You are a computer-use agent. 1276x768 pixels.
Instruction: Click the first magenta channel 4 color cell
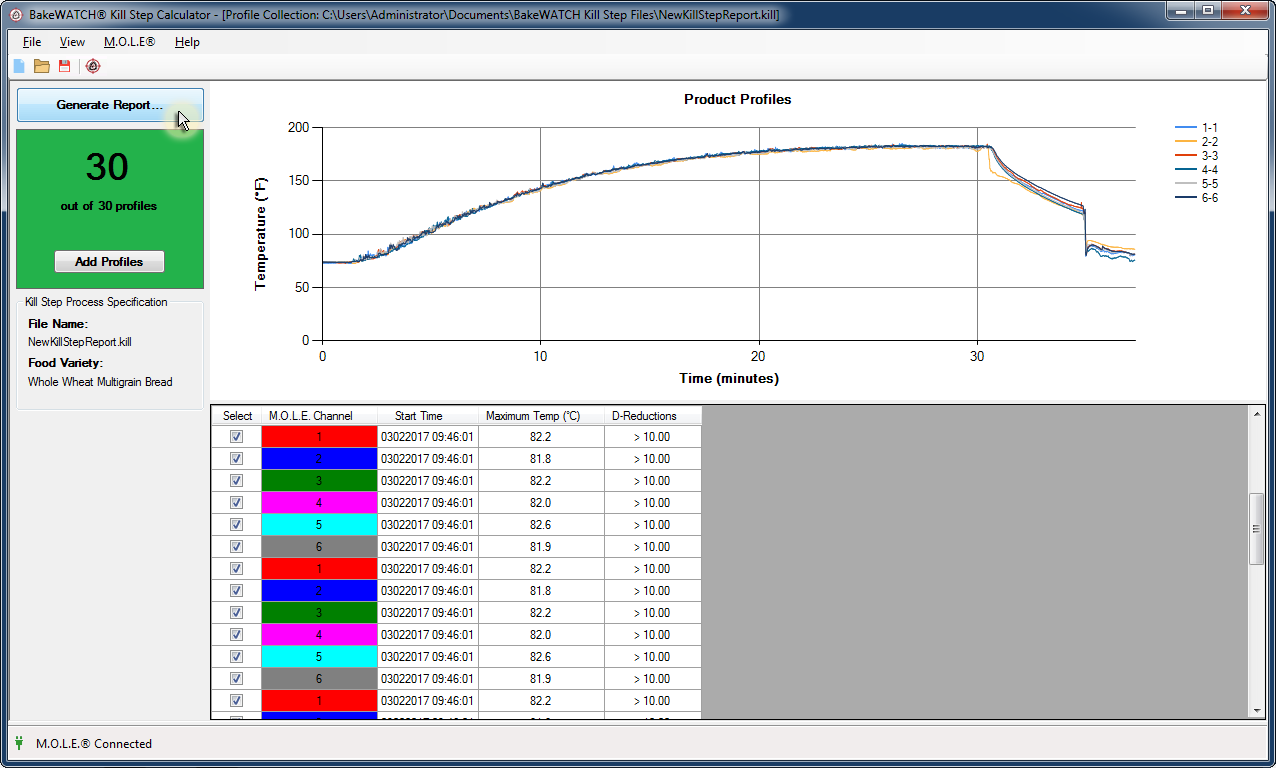point(319,503)
